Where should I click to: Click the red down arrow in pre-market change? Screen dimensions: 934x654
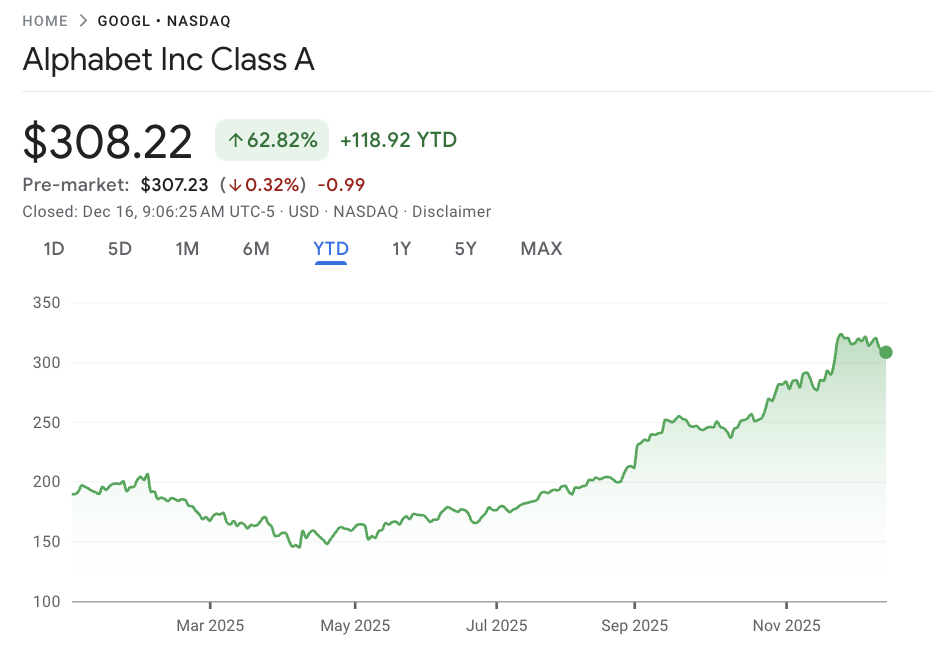click(235, 184)
